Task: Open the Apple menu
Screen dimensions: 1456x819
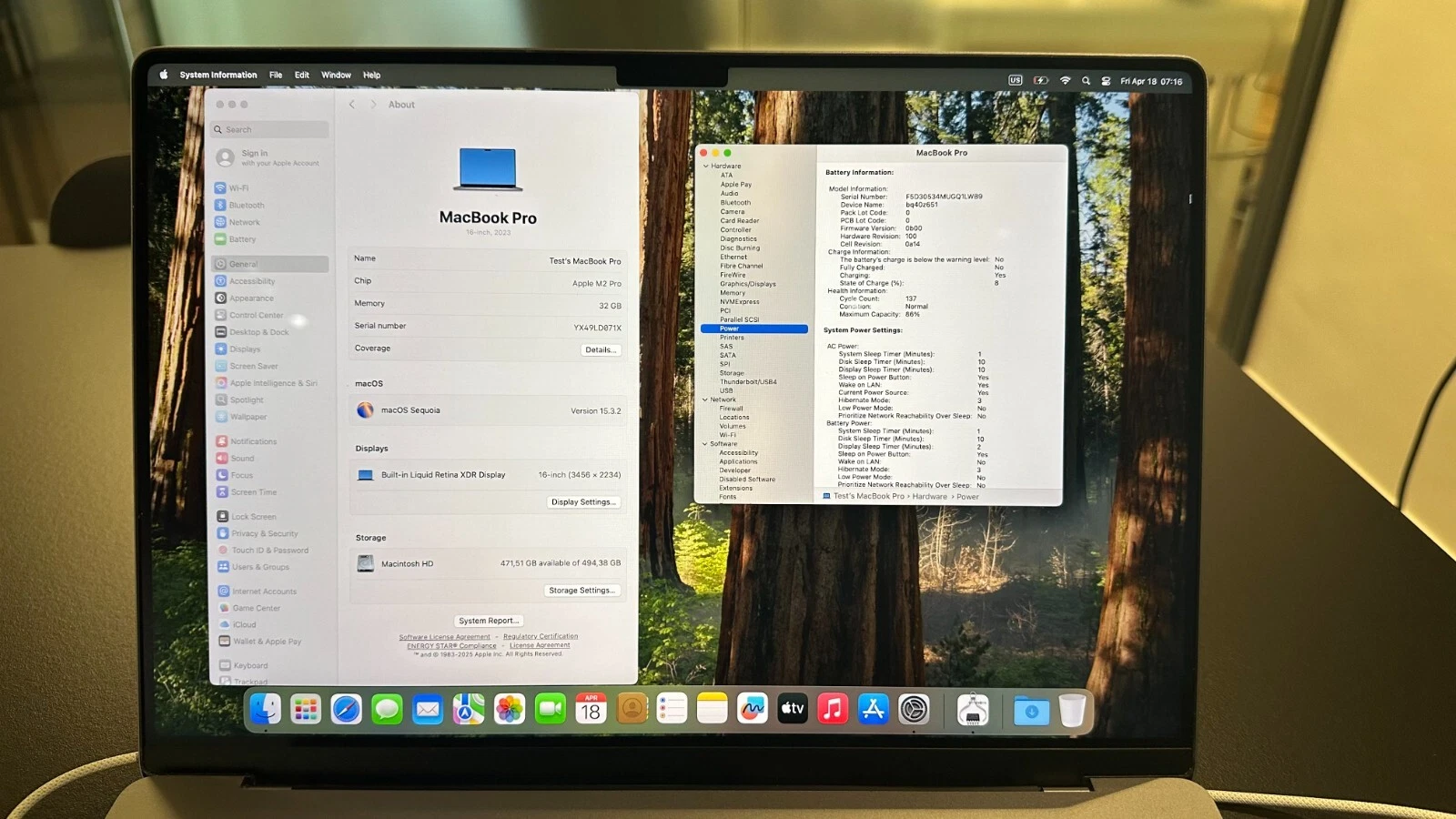Action: (164, 75)
